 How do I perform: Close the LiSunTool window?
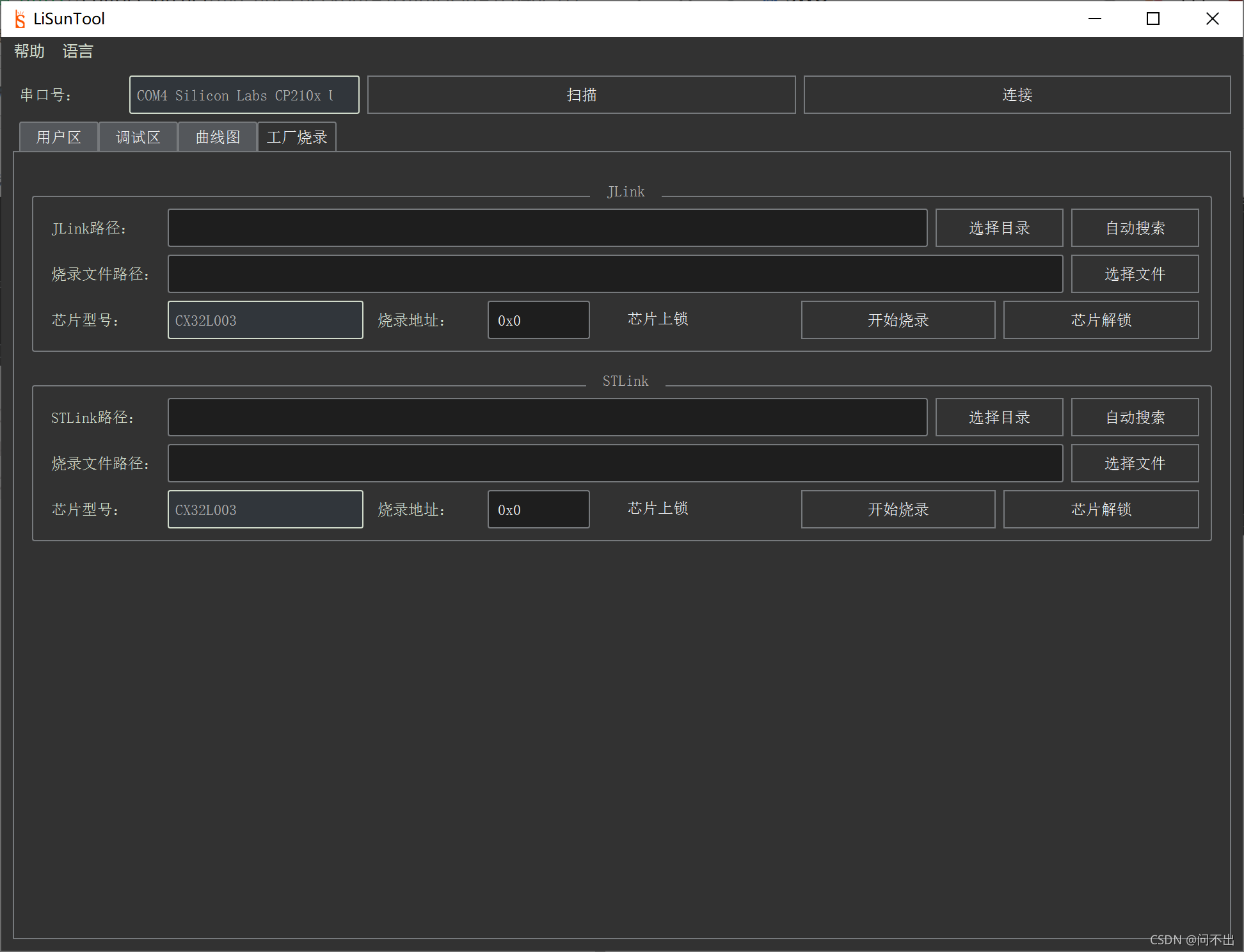point(1212,19)
